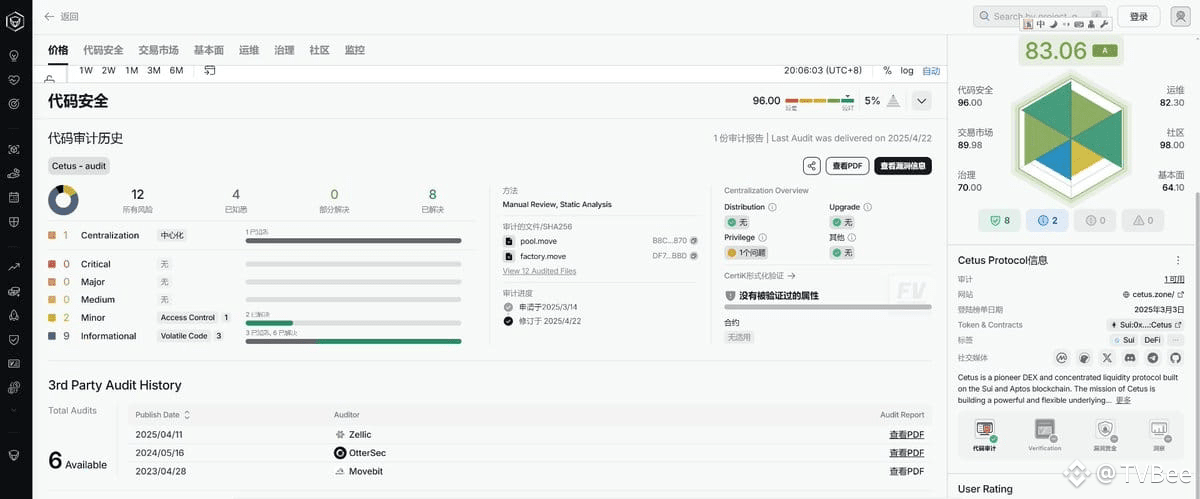Open the GitHub social media icon
The image size is (1200, 499).
click(x=1176, y=357)
